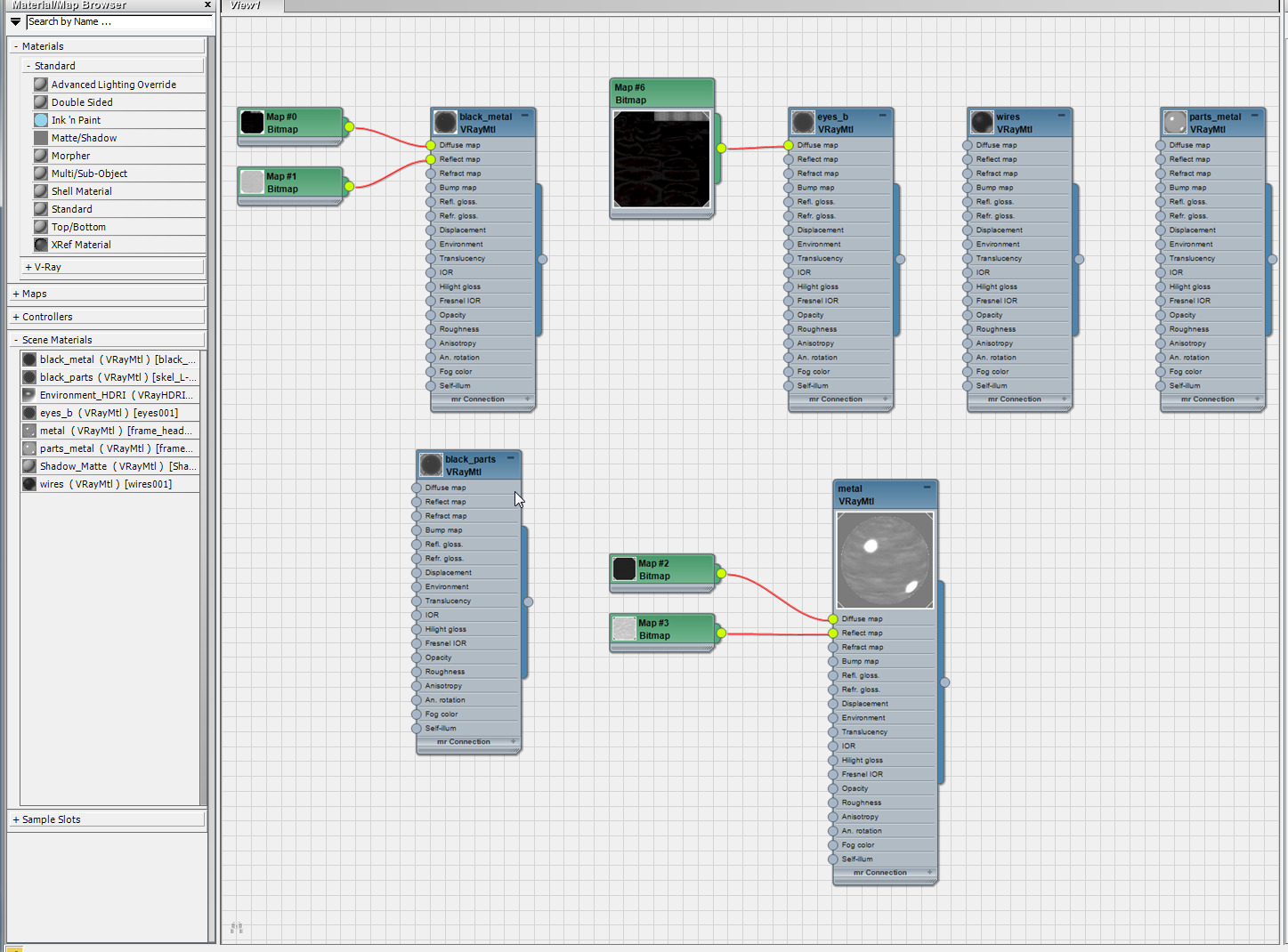This screenshot has width=1288, height=952.
Task: Select eyes_b in Scene Materials list
Action: 109,413
